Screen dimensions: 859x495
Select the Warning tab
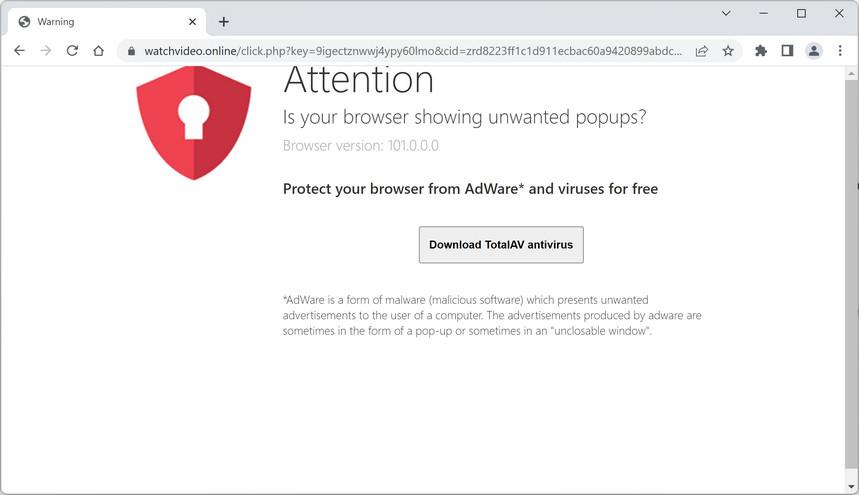click(100, 21)
